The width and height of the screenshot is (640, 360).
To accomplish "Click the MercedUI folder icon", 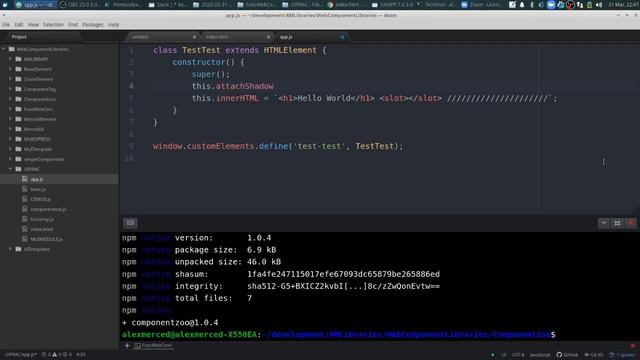I will (x=18, y=129).
